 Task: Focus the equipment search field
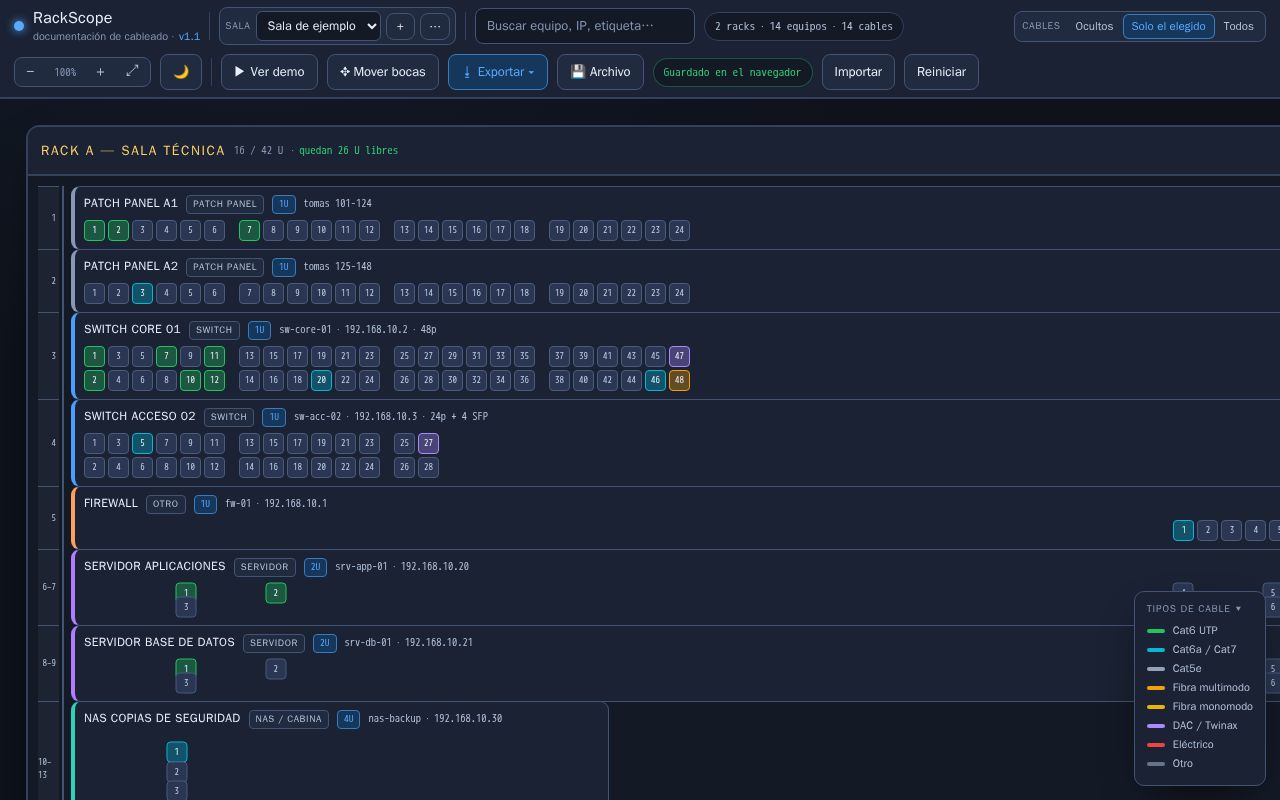584,26
